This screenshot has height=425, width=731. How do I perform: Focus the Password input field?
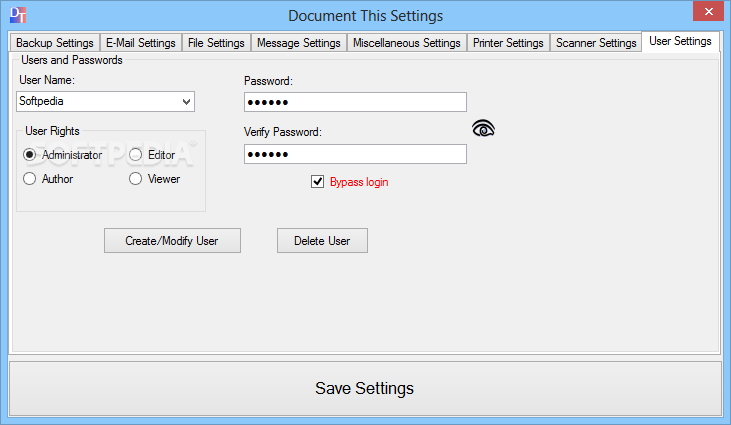[355, 102]
